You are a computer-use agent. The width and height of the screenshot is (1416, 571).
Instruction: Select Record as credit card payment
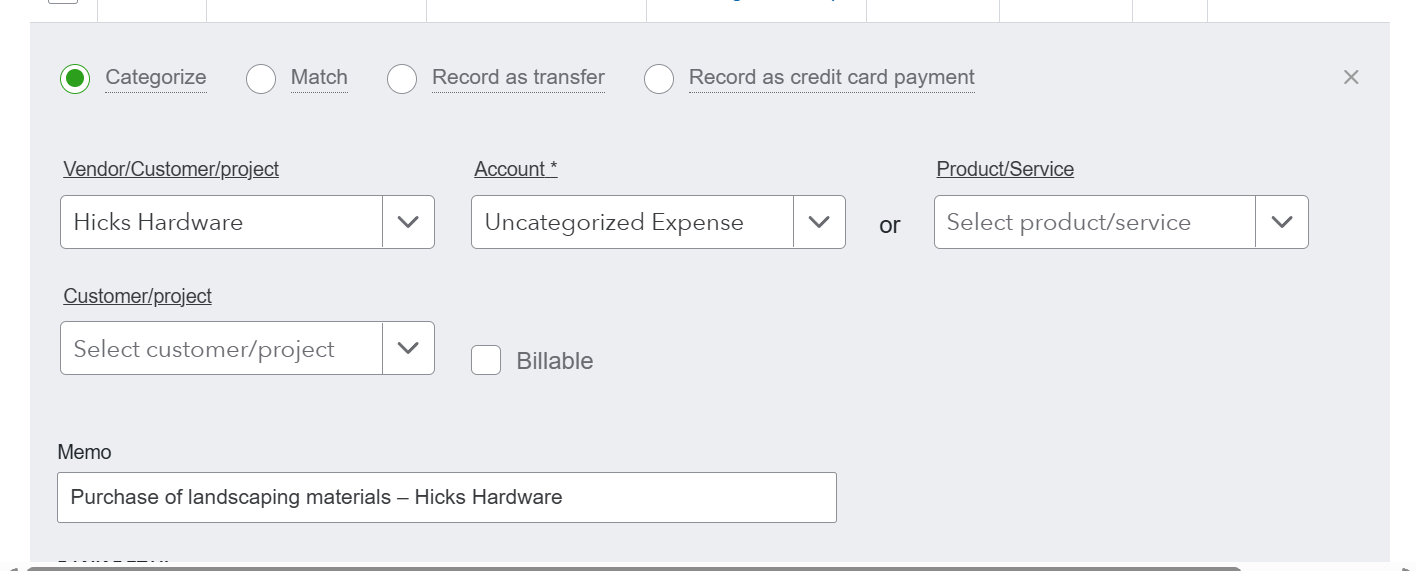[659, 78]
